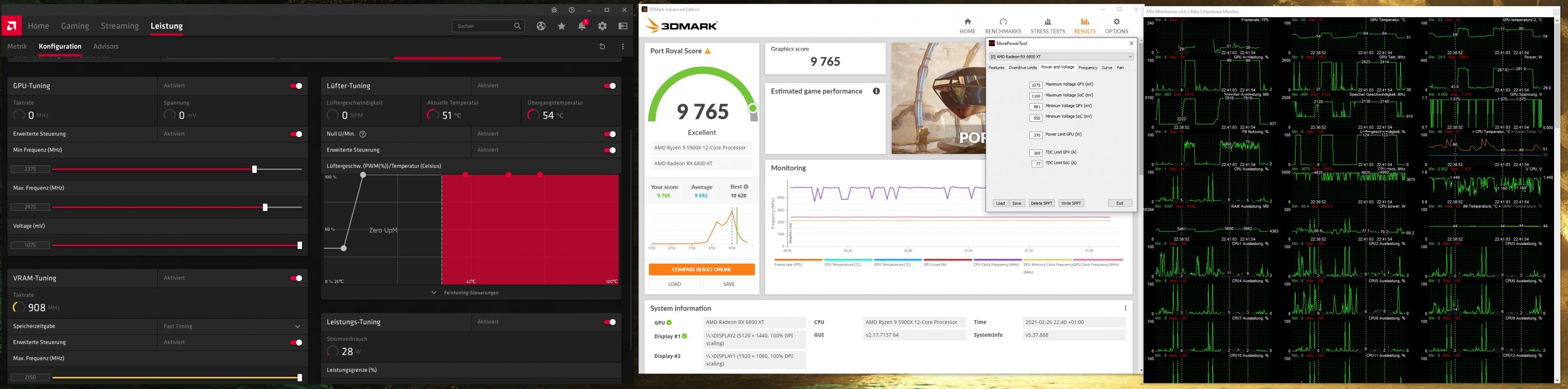
Task: Click COMPARE RESULT ONLINE button
Action: pos(702,270)
